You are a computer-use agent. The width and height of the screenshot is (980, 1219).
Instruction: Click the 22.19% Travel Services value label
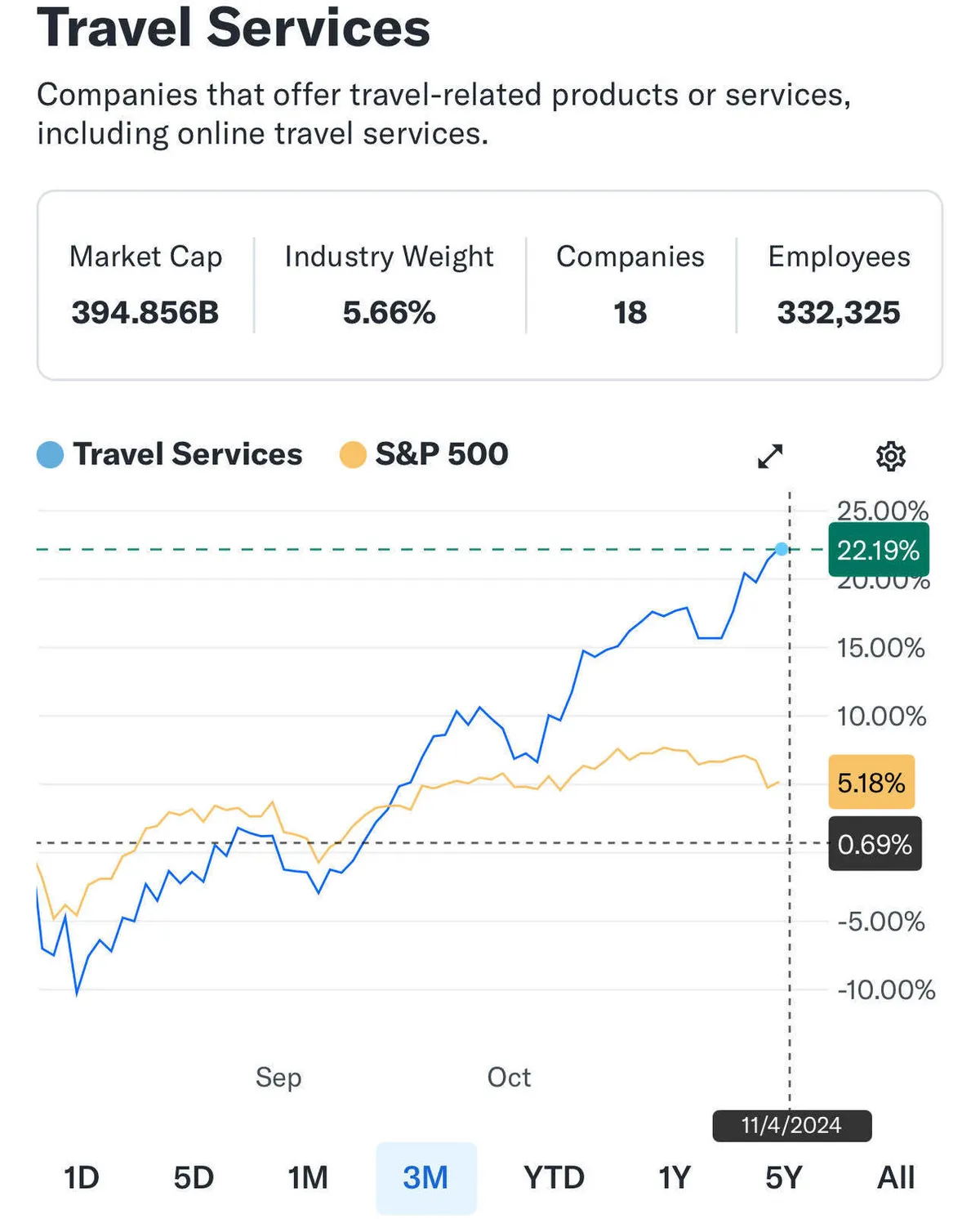point(878,550)
